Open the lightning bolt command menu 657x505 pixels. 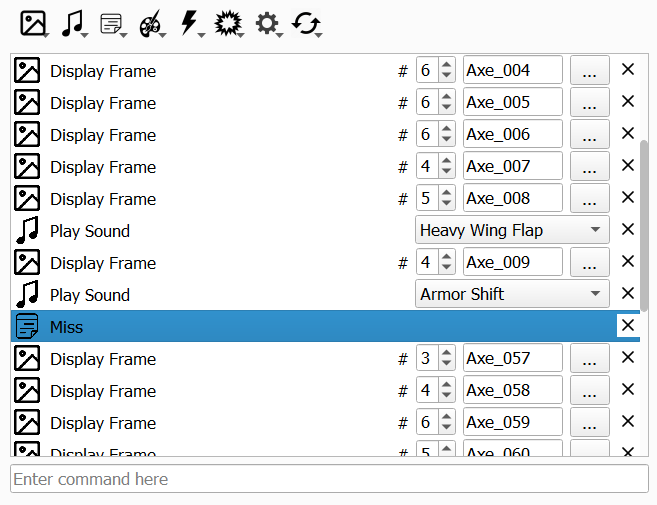pos(190,23)
